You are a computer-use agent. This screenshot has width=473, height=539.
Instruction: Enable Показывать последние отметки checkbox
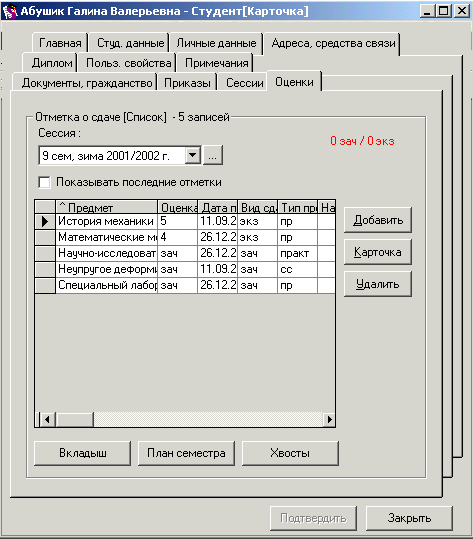[44, 182]
